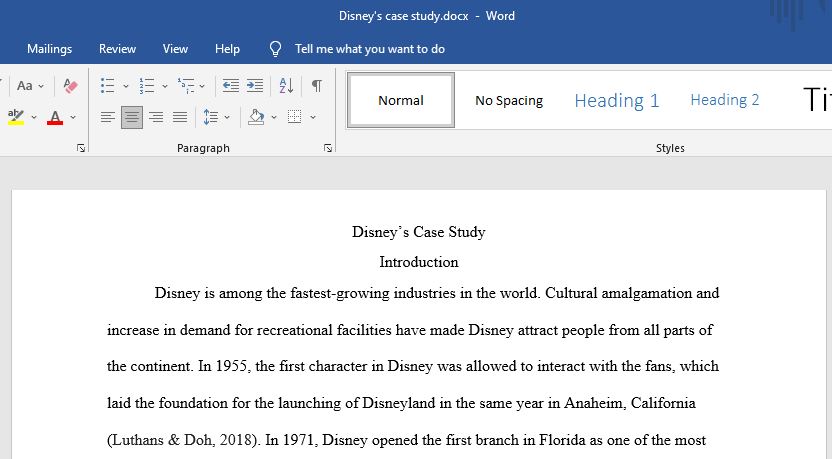
Task: Open the multilevel list dropdown arrow
Action: tap(202, 86)
